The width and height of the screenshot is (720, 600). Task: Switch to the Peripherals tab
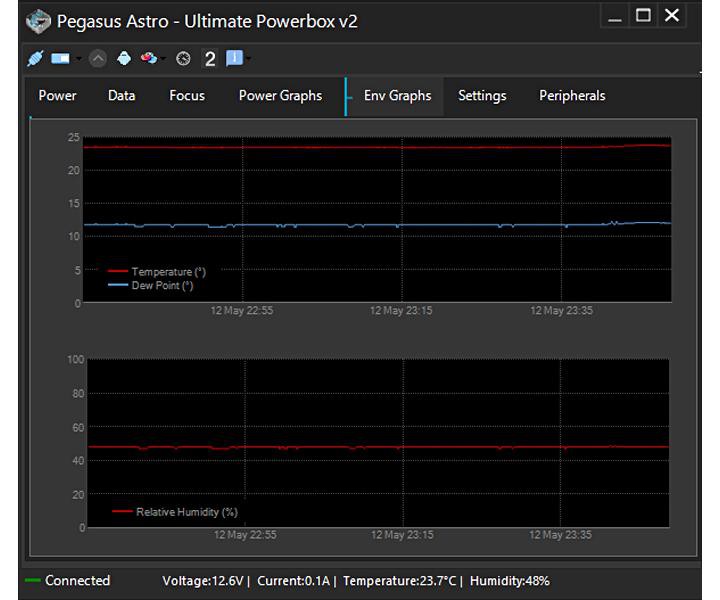pyautogui.click(x=572, y=96)
